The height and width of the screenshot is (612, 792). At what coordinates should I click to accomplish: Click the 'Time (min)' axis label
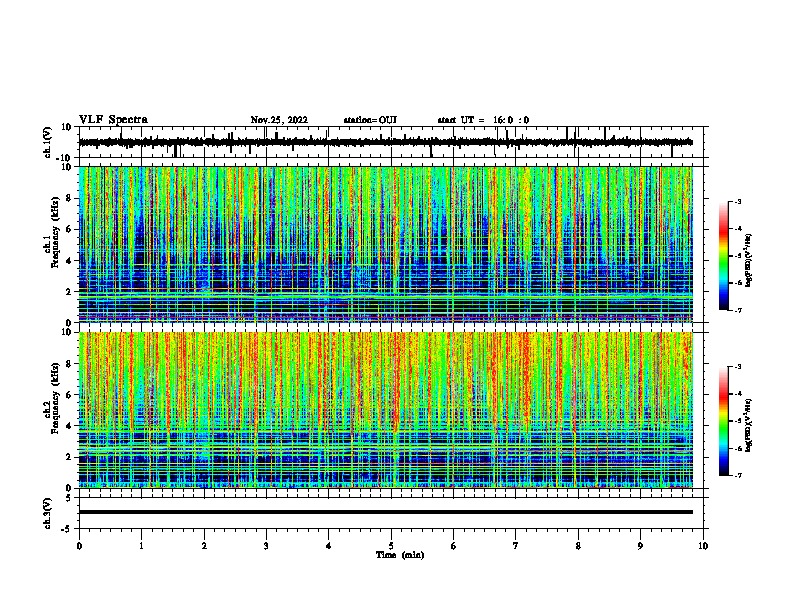coord(400,555)
